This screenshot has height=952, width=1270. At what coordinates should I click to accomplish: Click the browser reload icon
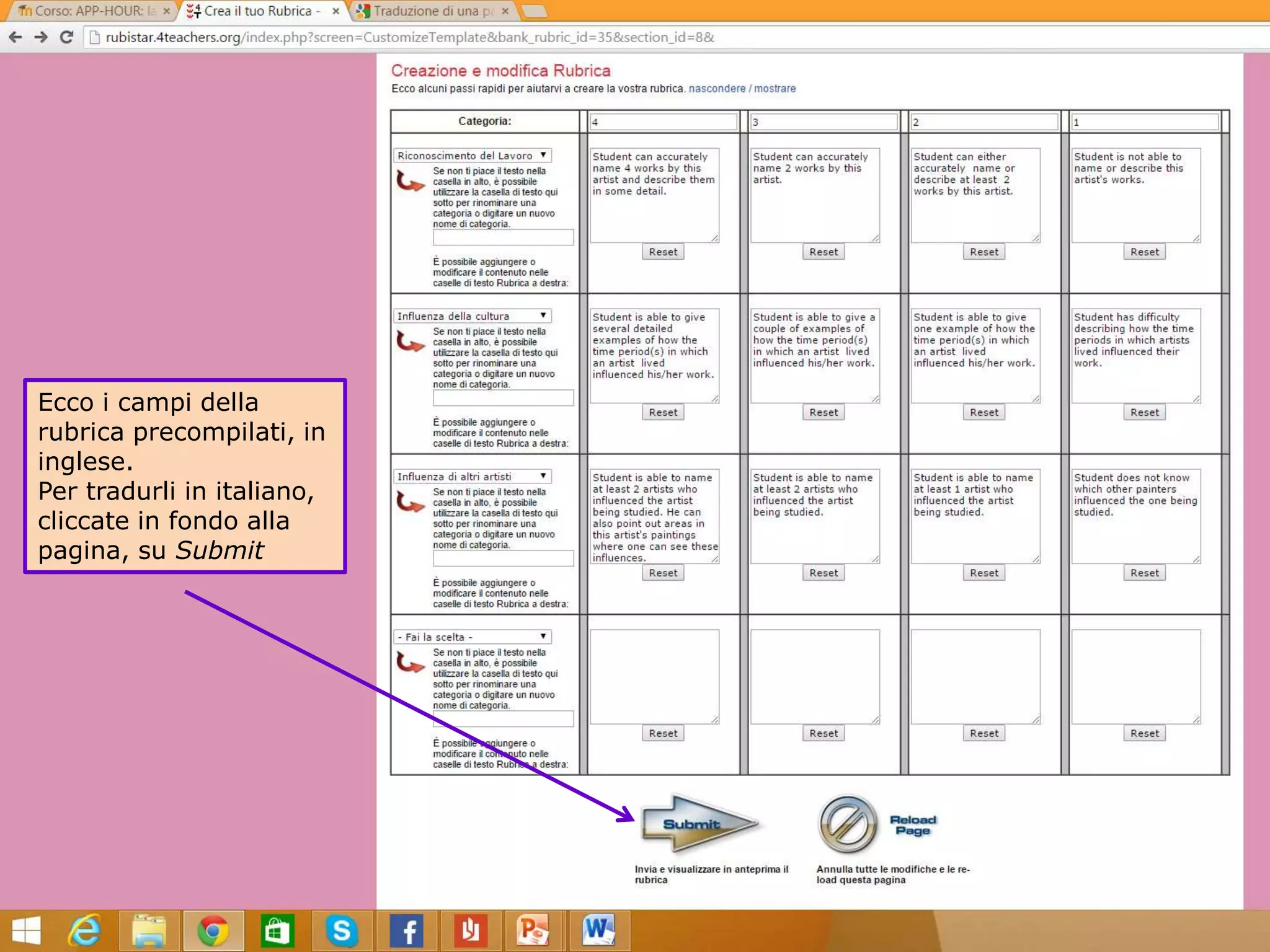point(66,37)
